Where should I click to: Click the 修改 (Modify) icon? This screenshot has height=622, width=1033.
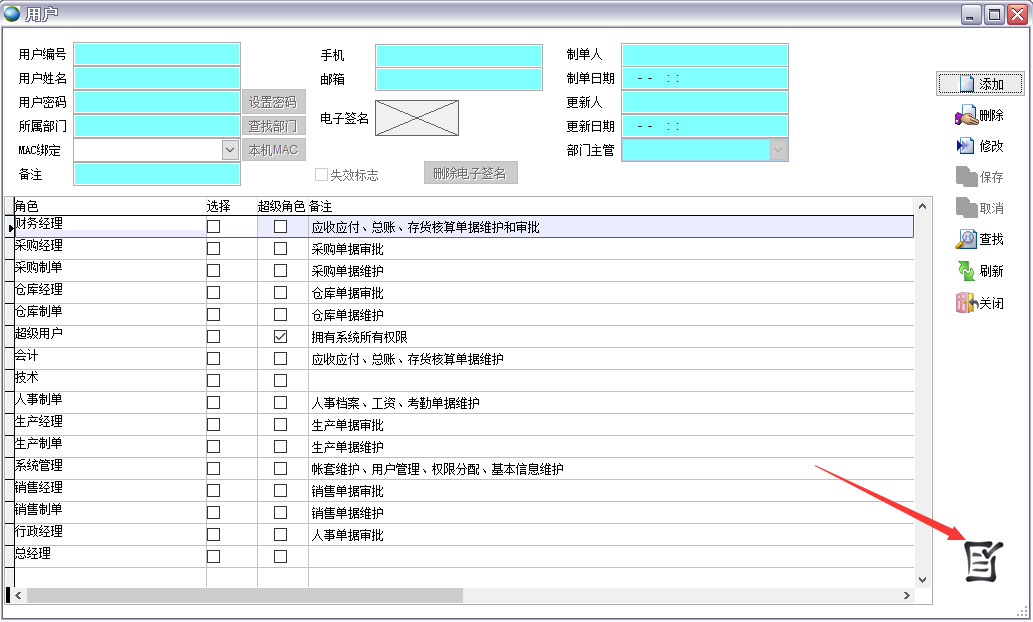(966, 146)
